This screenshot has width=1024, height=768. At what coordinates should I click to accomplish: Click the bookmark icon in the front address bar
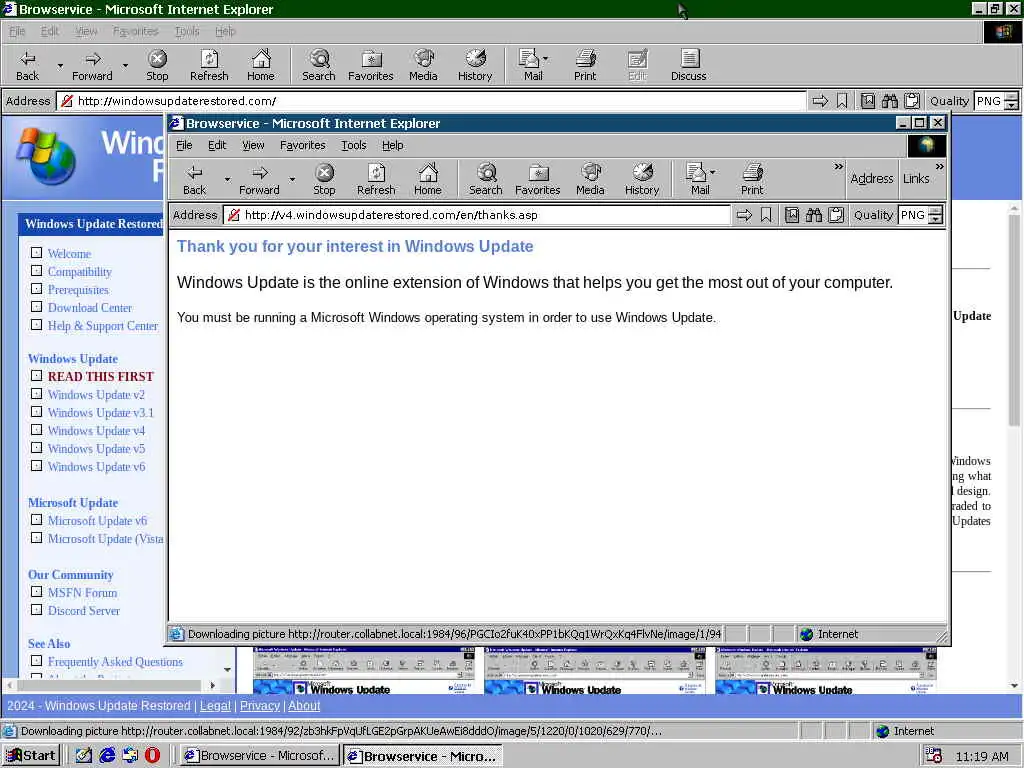click(x=766, y=215)
